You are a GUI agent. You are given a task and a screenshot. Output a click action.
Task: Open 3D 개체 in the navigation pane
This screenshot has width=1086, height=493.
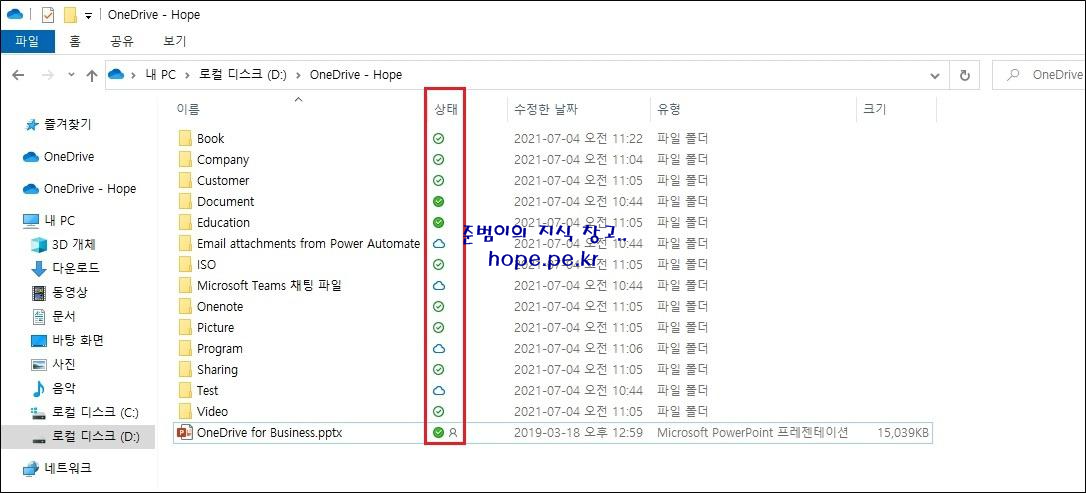click(73, 244)
